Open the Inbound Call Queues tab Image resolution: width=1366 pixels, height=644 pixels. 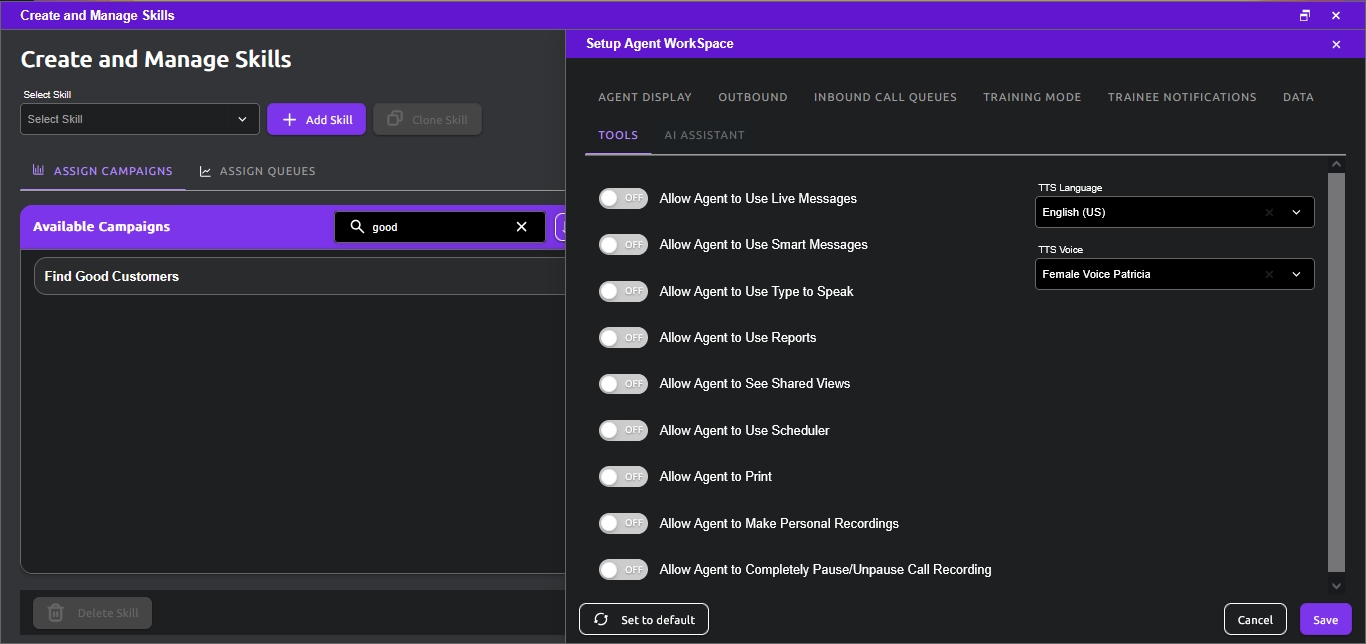click(885, 97)
